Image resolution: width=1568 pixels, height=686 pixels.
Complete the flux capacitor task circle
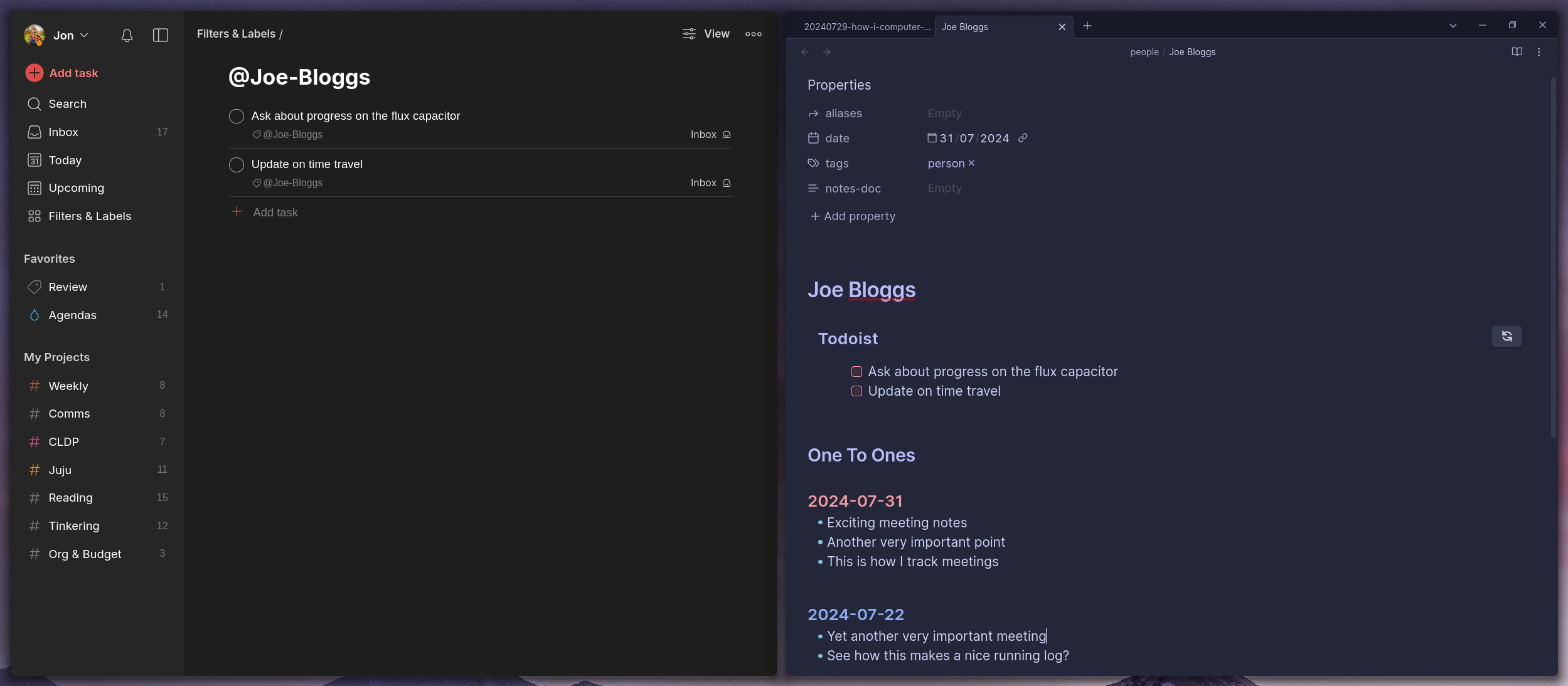click(237, 117)
